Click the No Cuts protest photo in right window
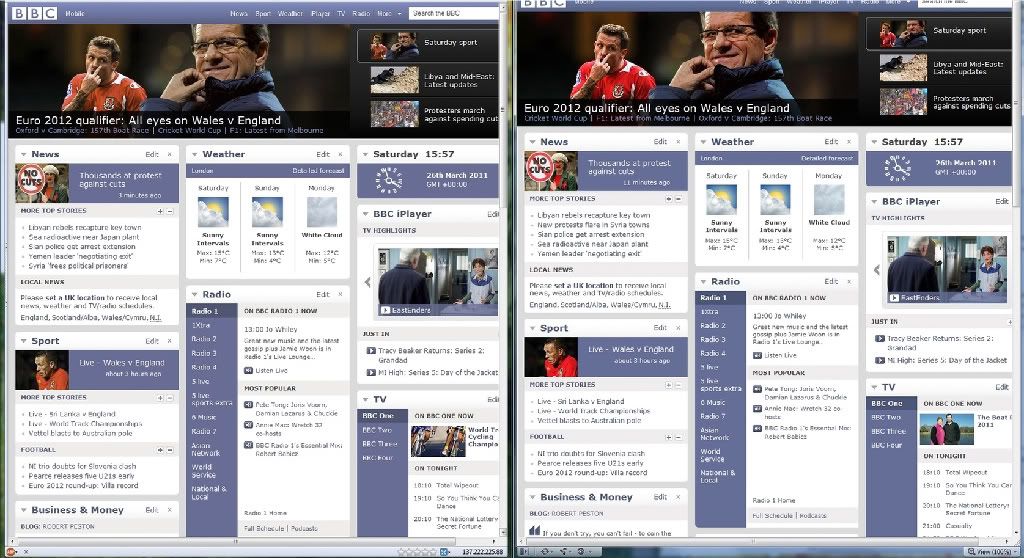This screenshot has height=558, width=1024. tap(551, 171)
